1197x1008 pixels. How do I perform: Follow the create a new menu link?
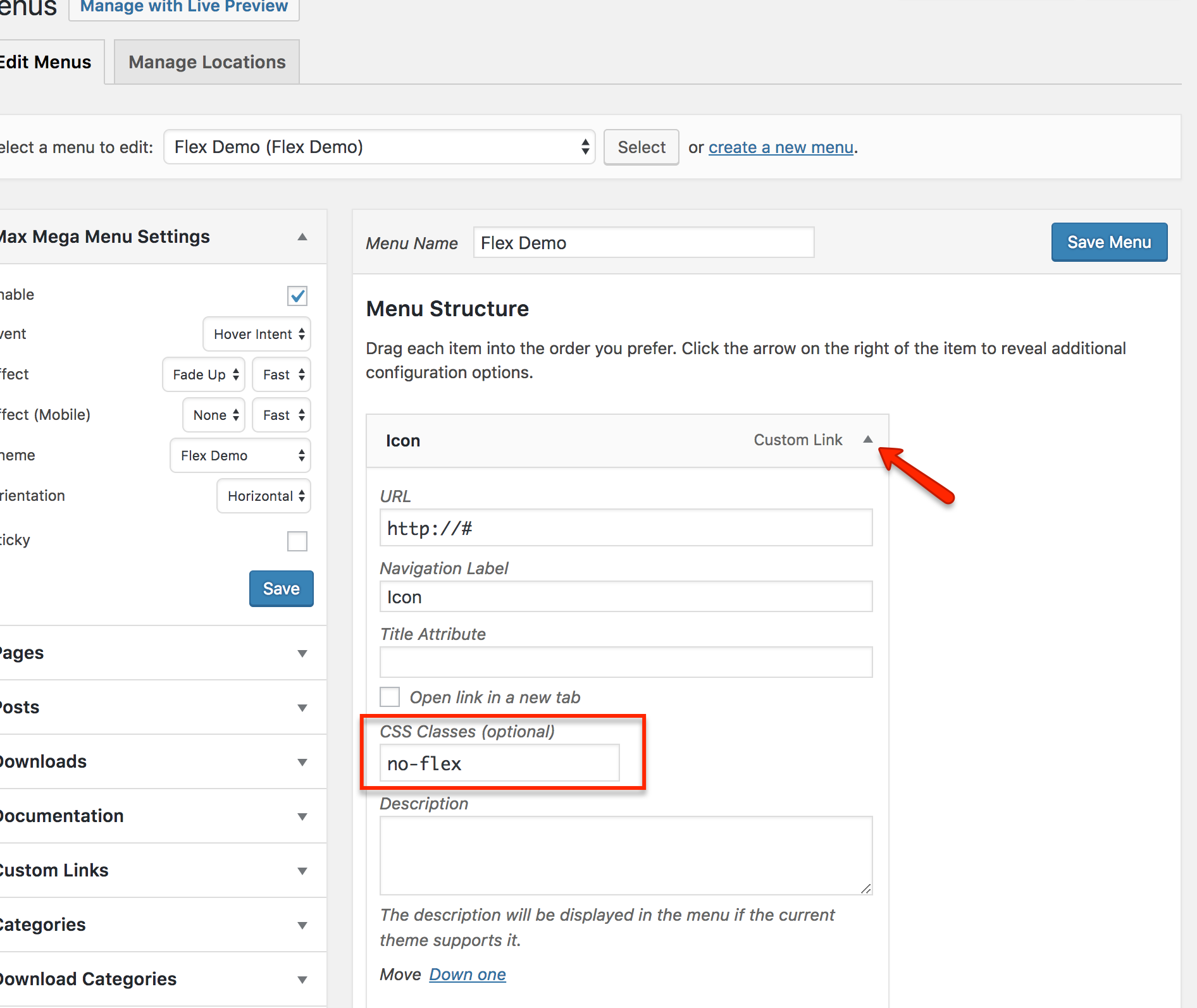[781, 147]
